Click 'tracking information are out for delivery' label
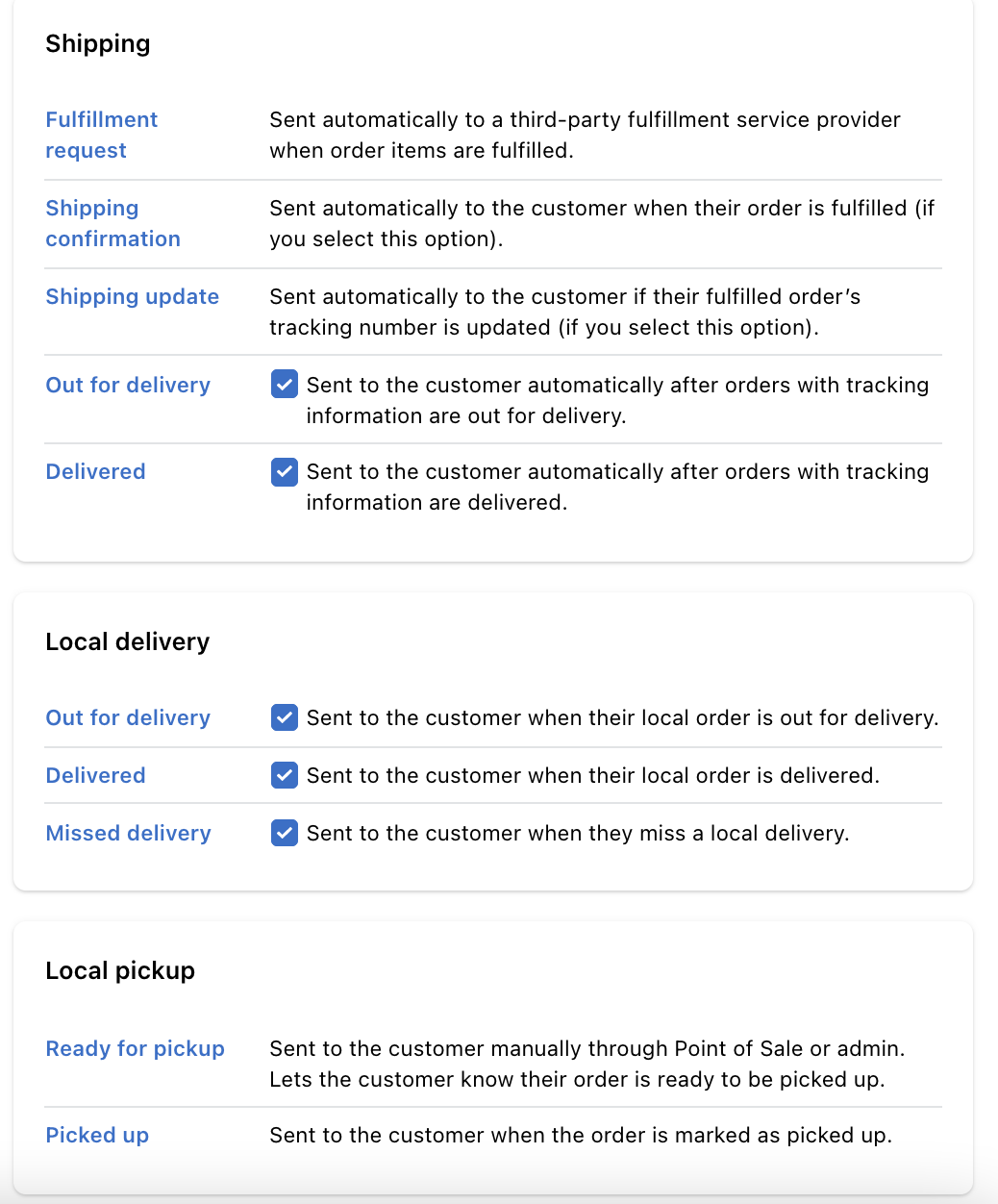Image resolution: width=998 pixels, height=1204 pixels. coord(617,400)
